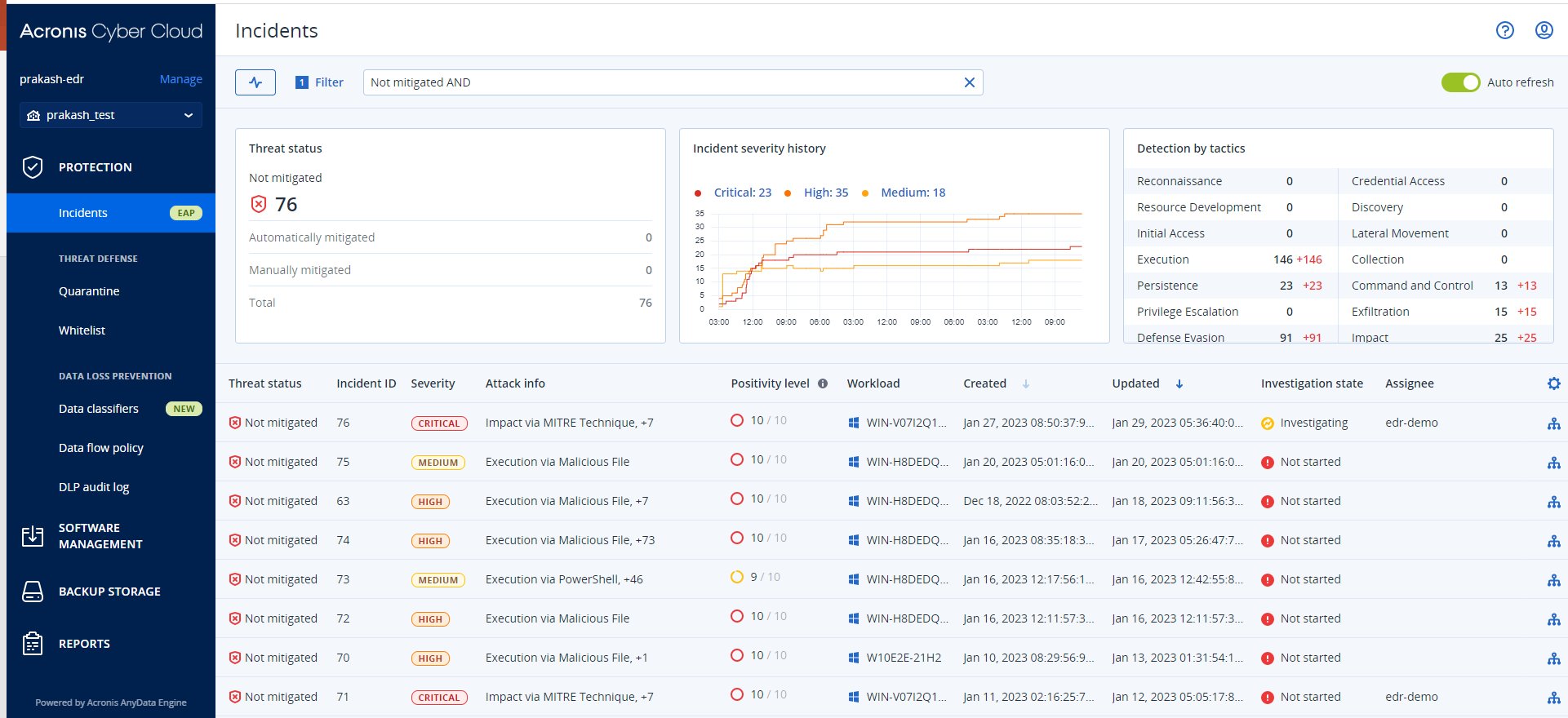Select the PROTECTION section label
This screenshot has height=718, width=1568.
point(95,167)
